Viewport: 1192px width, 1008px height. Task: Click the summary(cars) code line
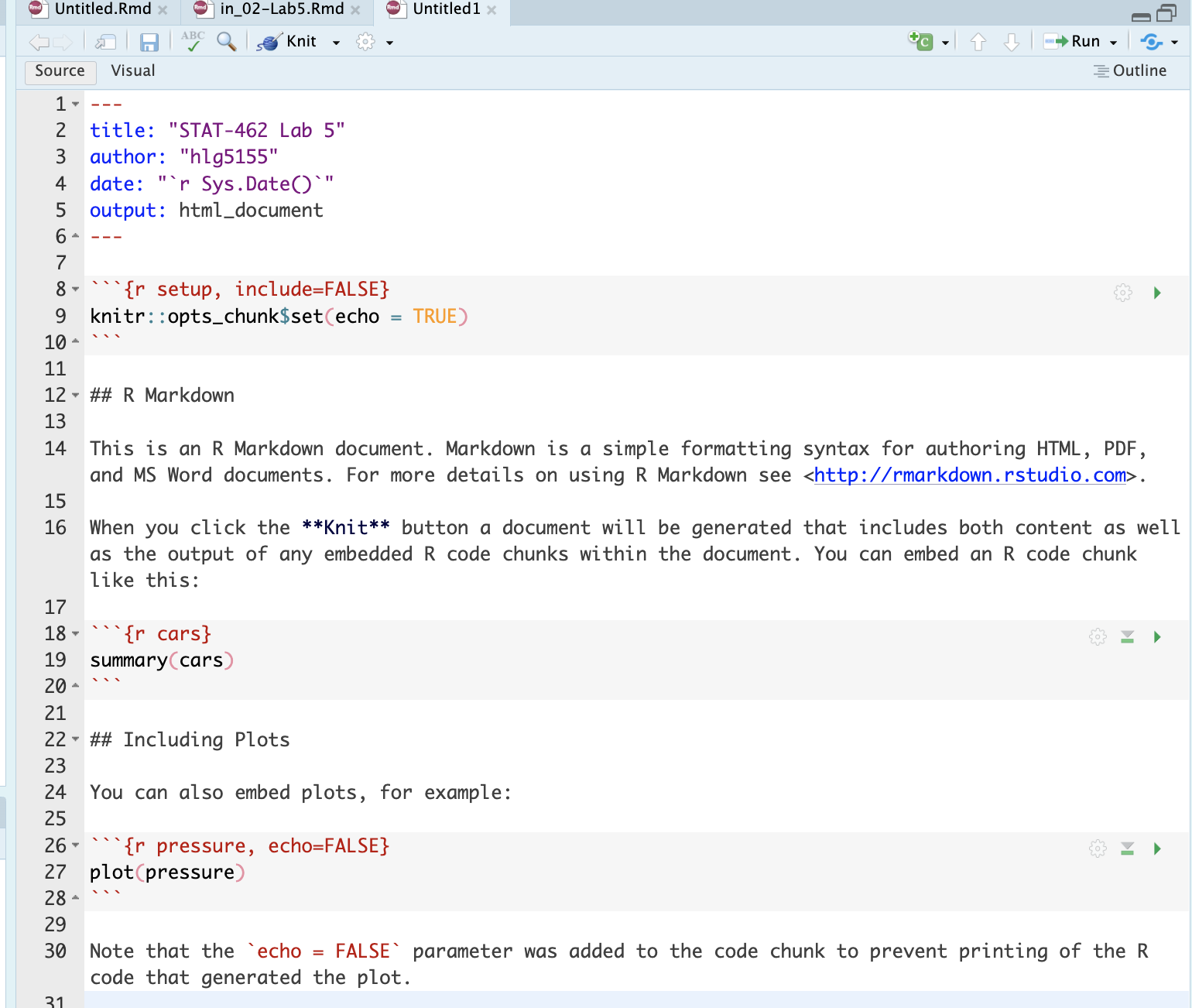tap(162, 660)
